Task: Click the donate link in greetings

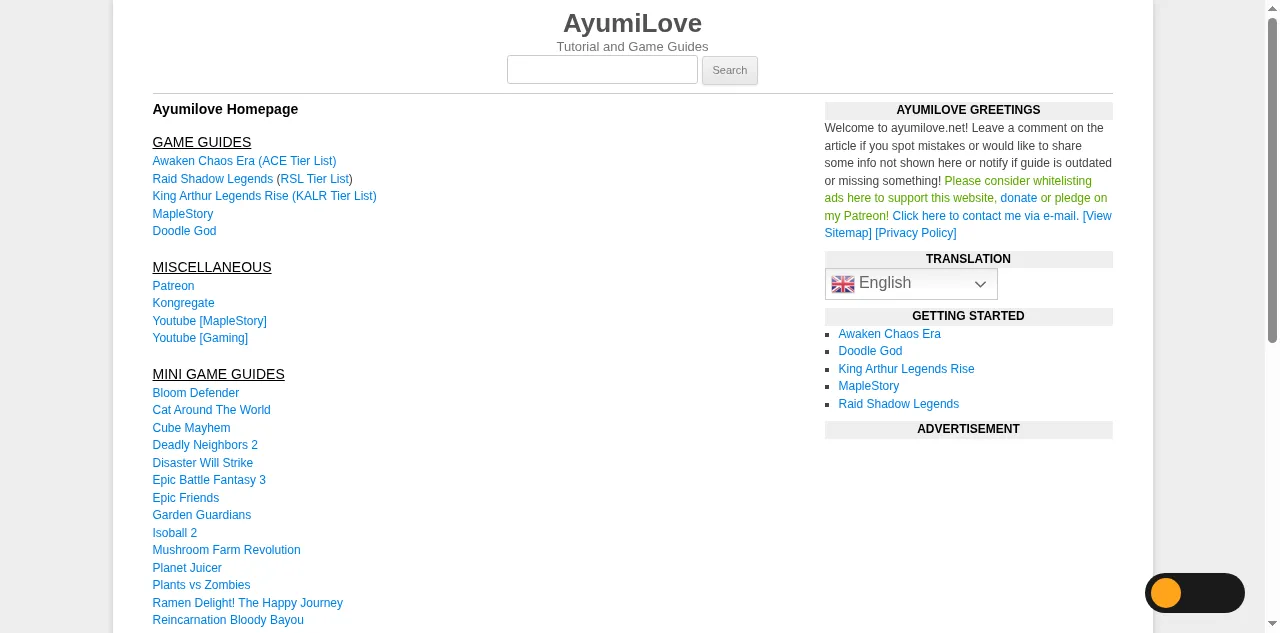Action: coord(1018,198)
